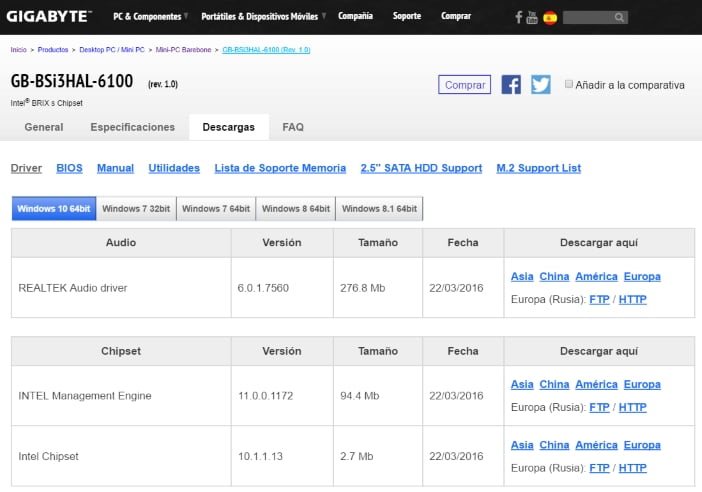Open the Gigabyte logo homepage
This screenshot has width=702, height=492.
[x=49, y=17]
